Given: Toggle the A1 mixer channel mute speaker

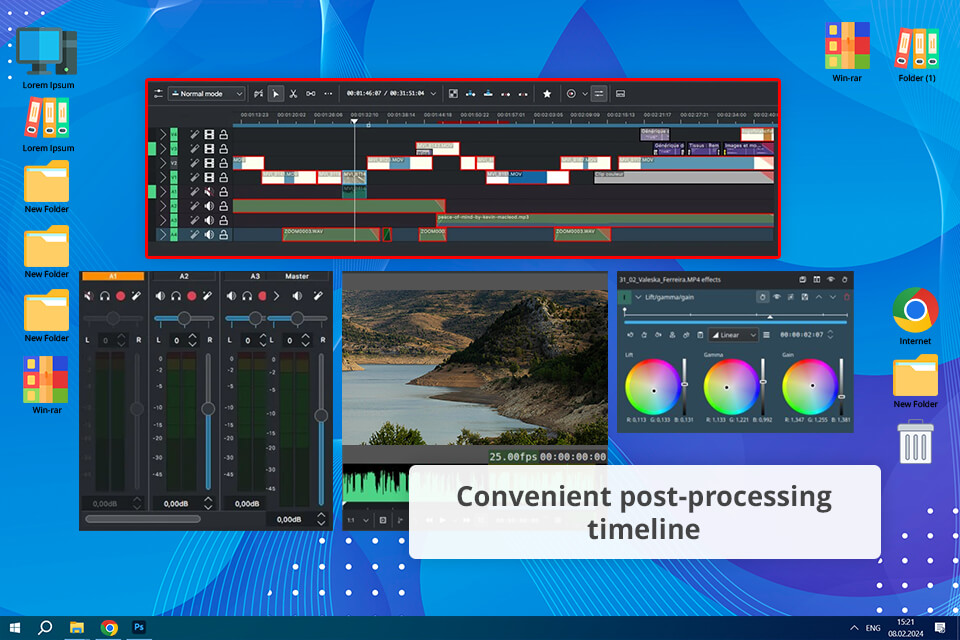Looking at the screenshot, I should point(89,296).
